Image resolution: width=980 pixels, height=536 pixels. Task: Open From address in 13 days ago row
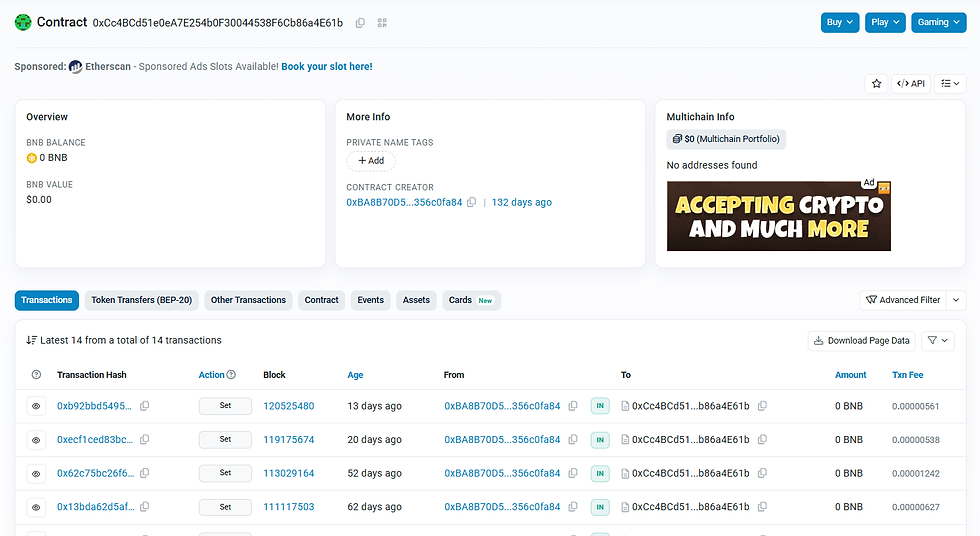coord(502,406)
